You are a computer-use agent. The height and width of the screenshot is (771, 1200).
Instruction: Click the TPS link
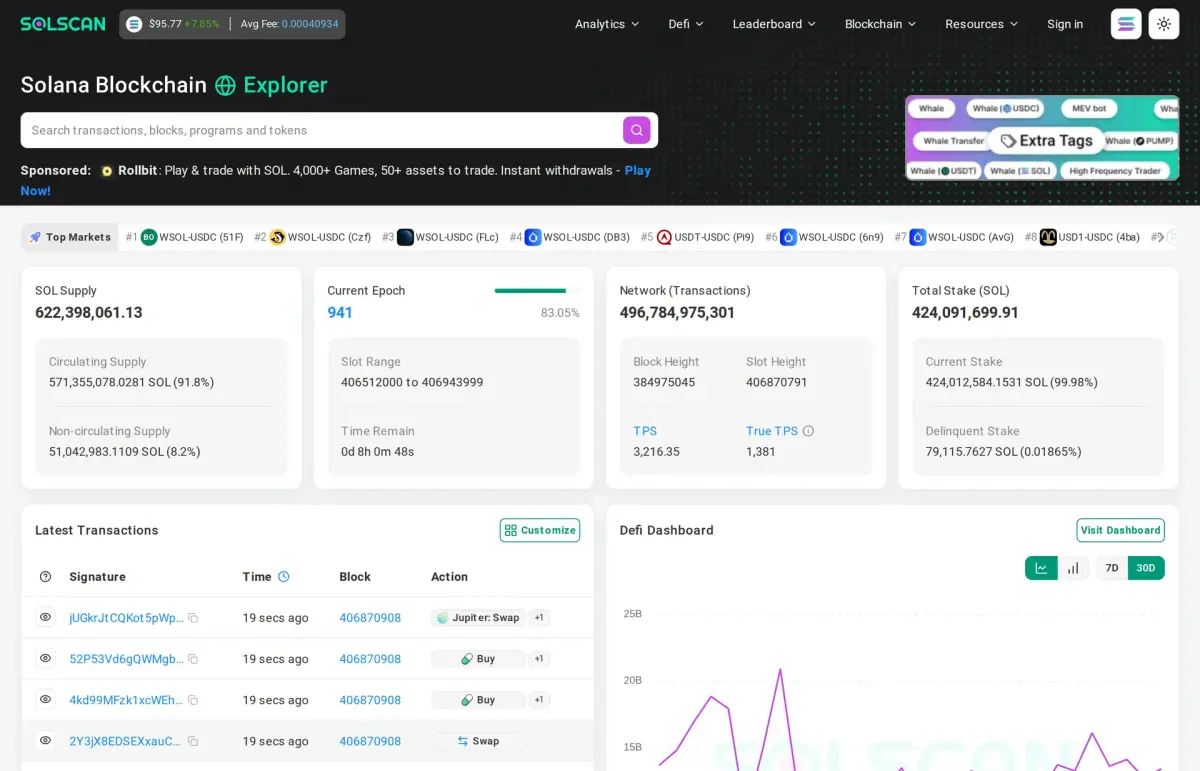[x=645, y=431]
